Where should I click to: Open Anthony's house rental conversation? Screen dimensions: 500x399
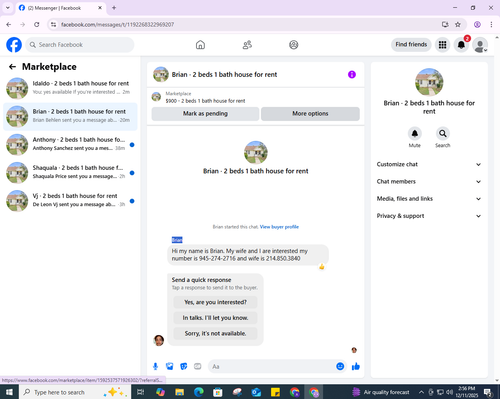pyautogui.click(x=70, y=144)
